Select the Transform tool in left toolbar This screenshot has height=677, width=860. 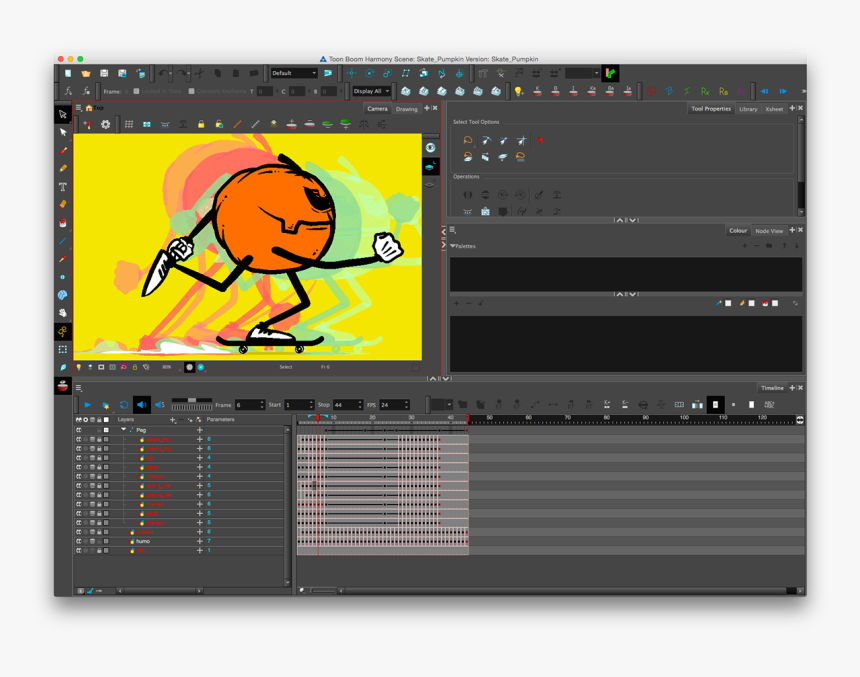tap(63, 114)
